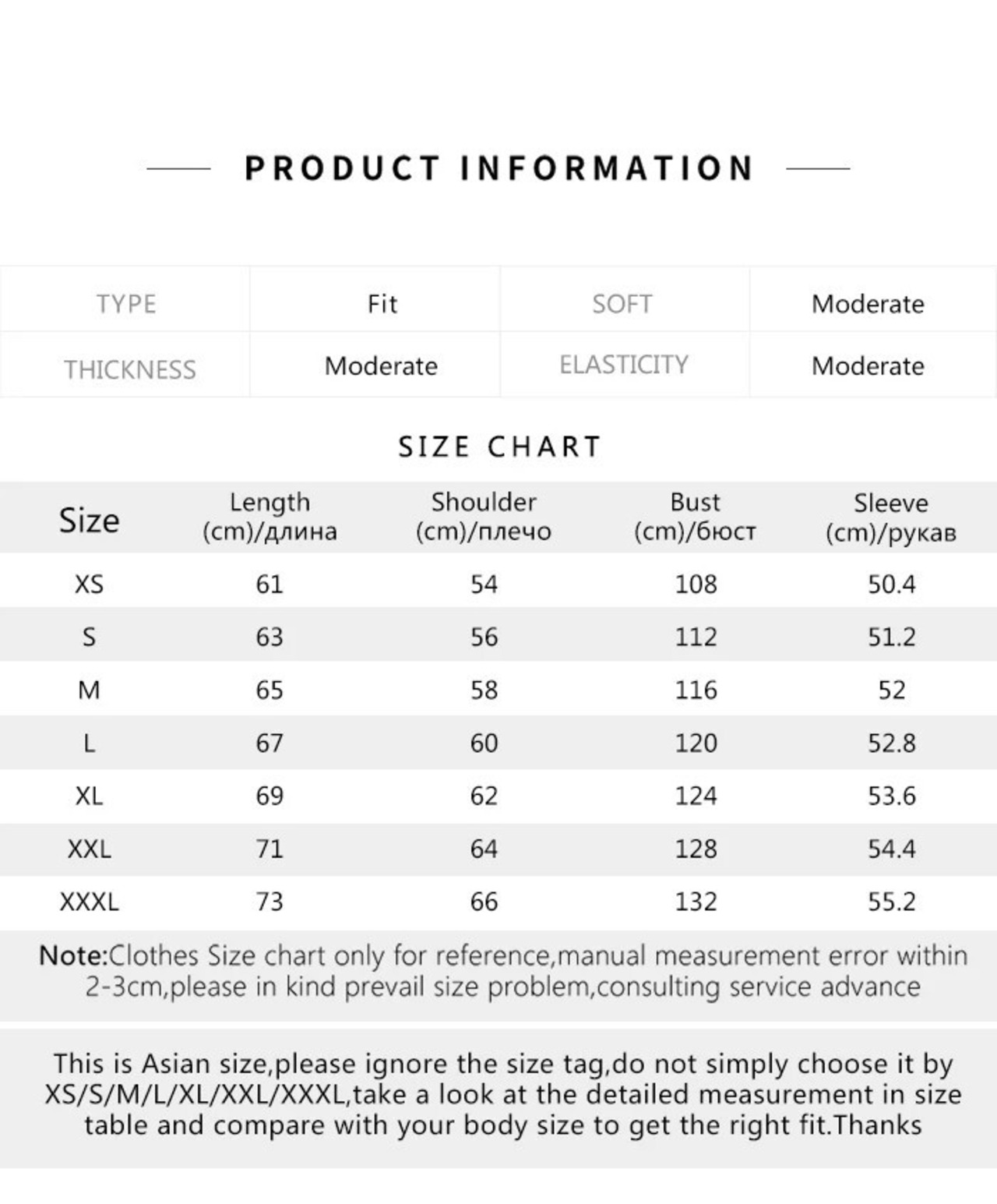The height and width of the screenshot is (1204, 997).
Task: Click the Note about measurement error
Action: (502, 971)
